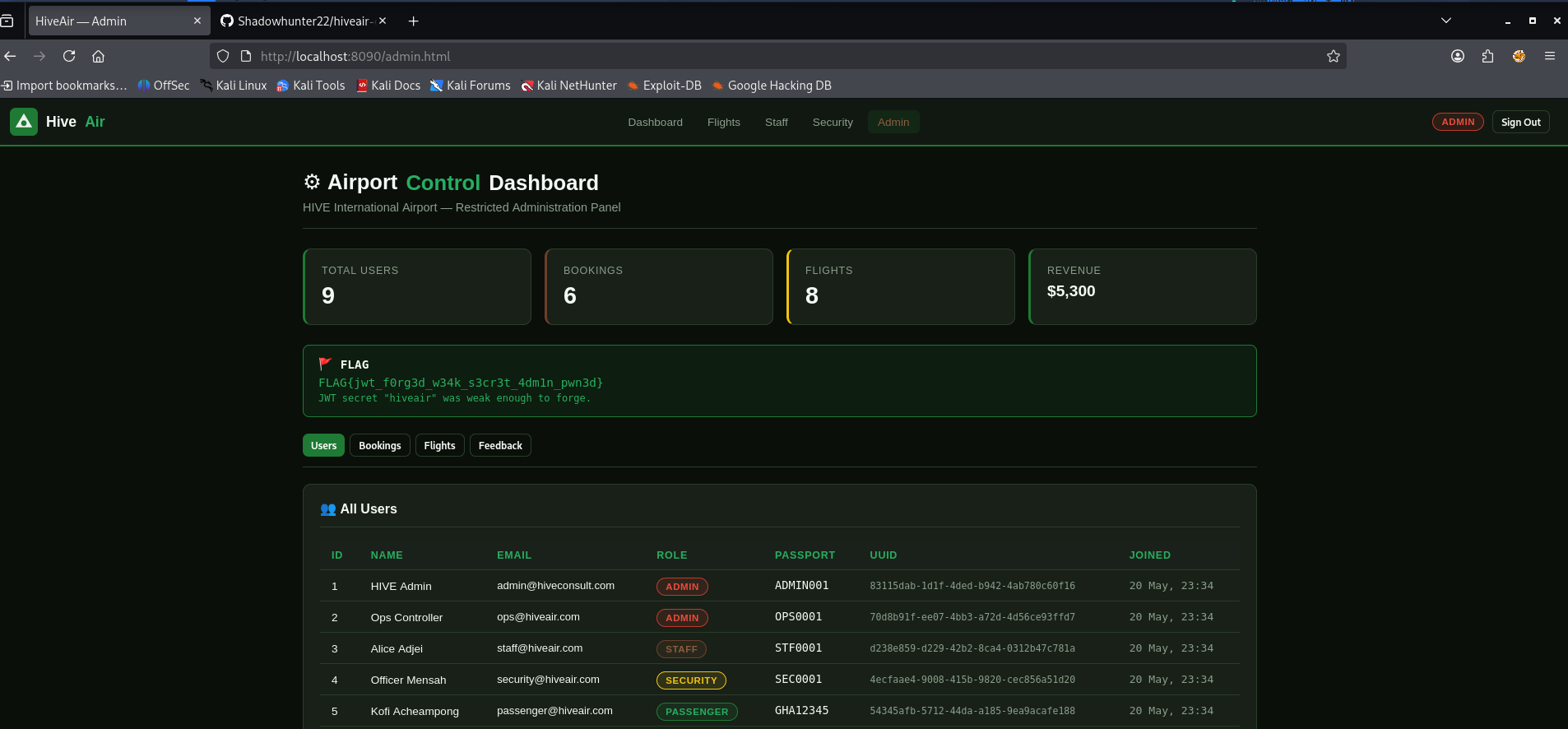
Task: Open Flights in the top navigation
Action: click(724, 122)
